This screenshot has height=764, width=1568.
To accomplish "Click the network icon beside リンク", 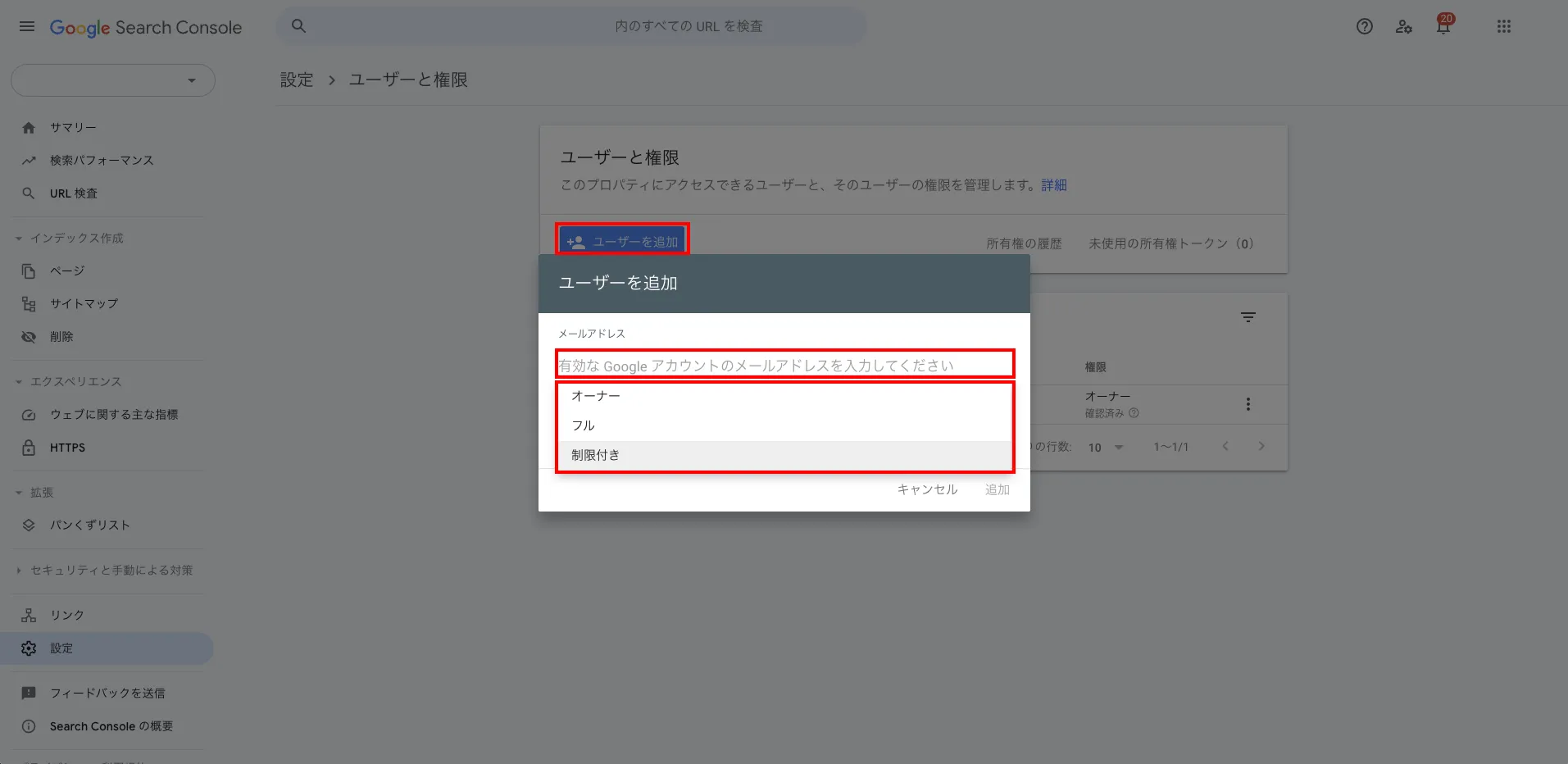I will [29, 616].
